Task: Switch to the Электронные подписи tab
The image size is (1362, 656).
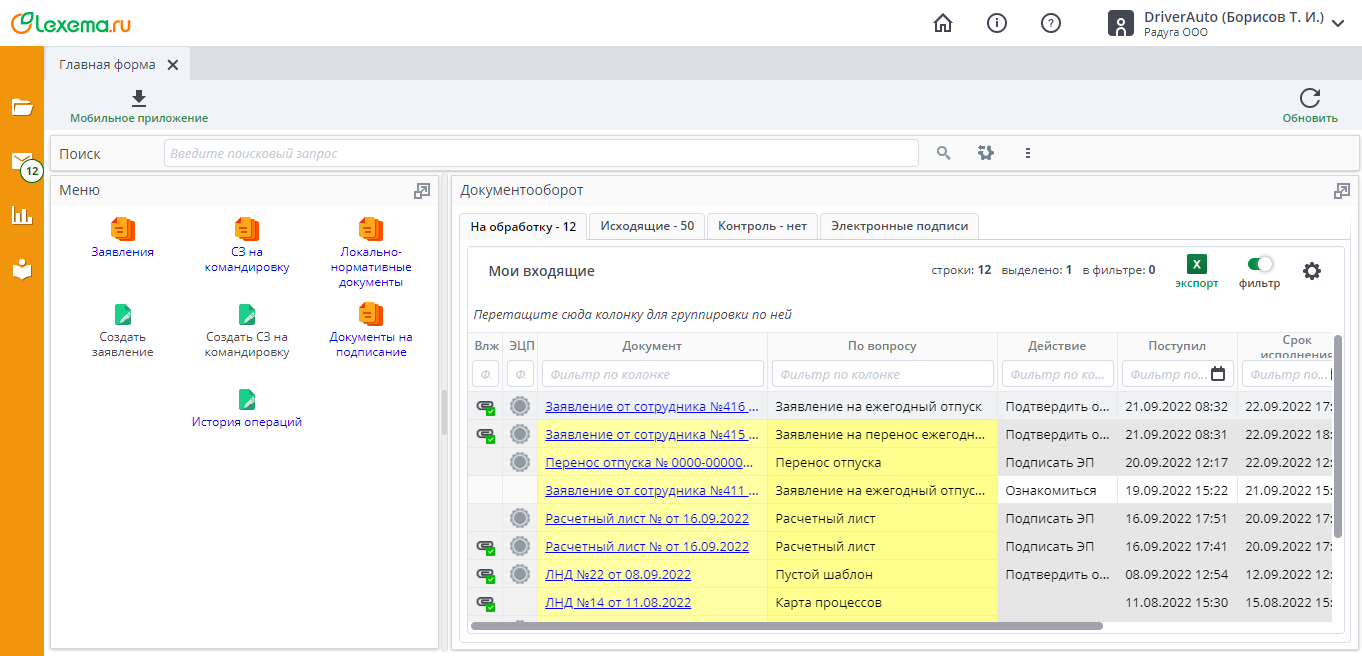Action: pos(899,226)
